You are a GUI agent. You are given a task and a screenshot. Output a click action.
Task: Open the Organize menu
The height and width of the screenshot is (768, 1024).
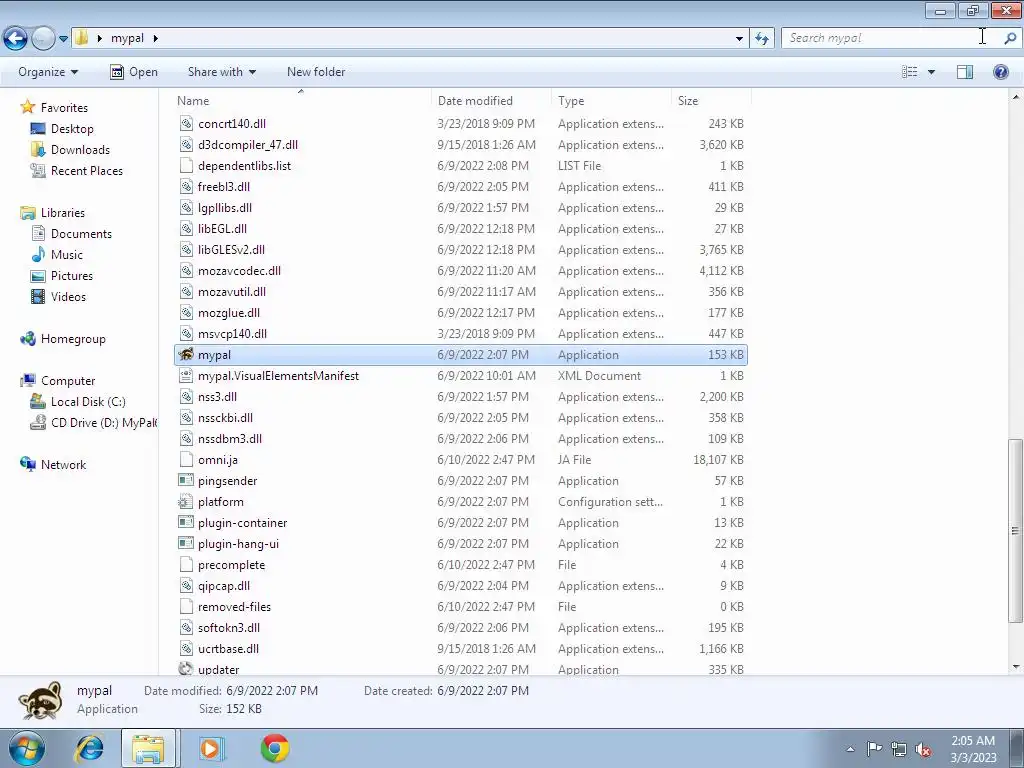pyautogui.click(x=48, y=72)
